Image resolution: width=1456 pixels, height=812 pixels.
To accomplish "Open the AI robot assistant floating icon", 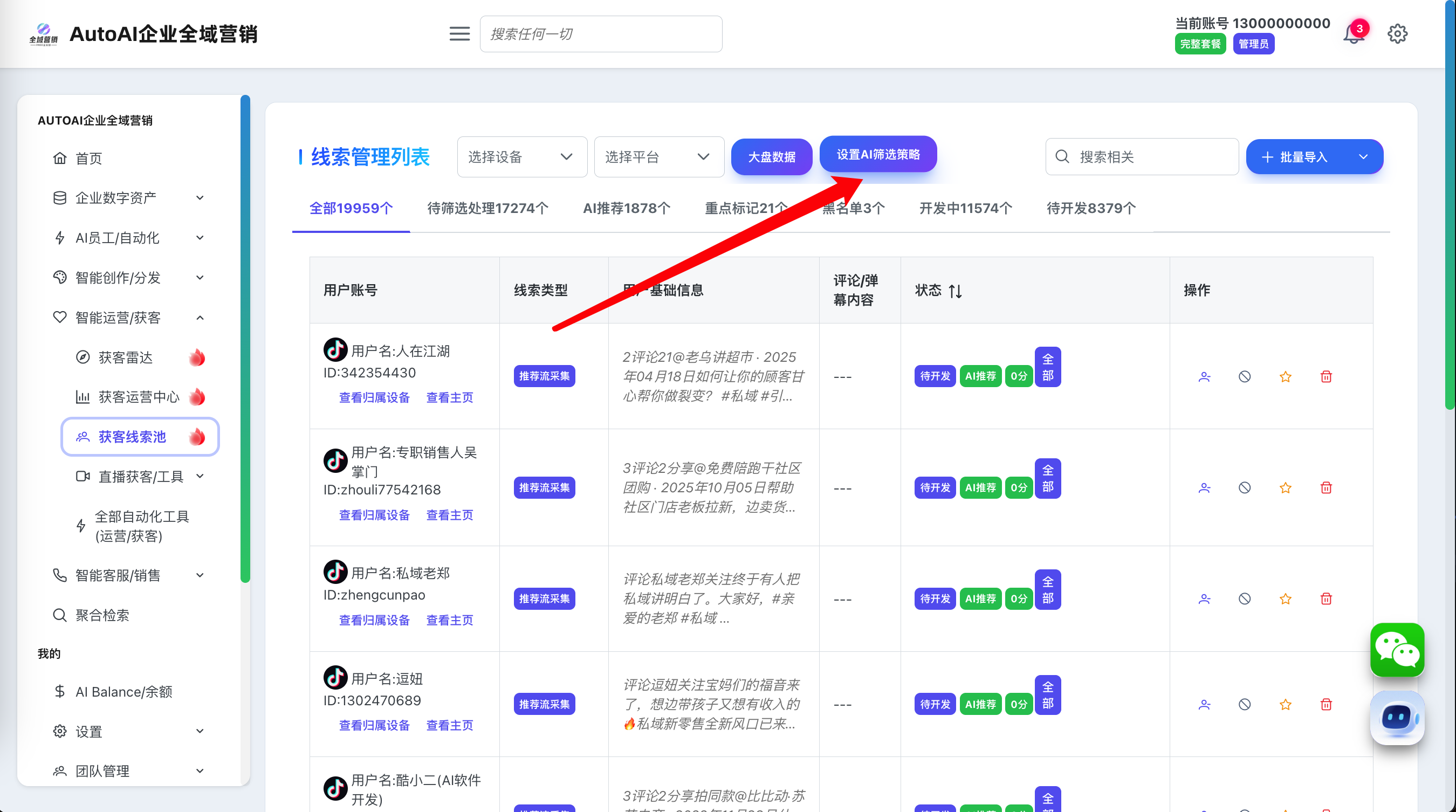I will coord(1397,718).
